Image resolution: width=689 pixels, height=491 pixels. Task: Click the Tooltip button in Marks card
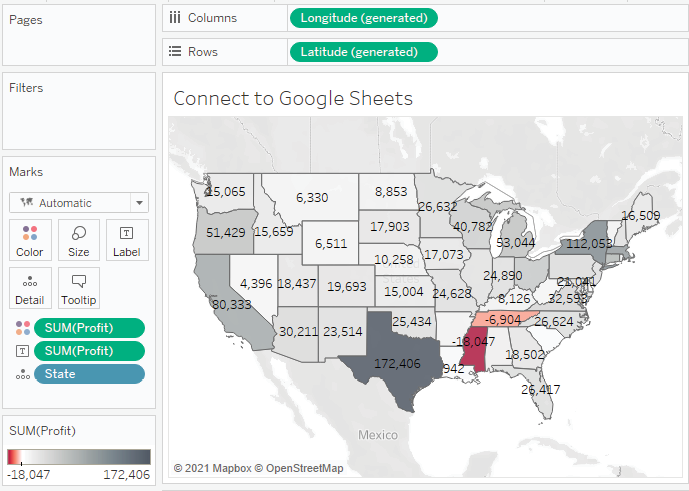pos(79,288)
